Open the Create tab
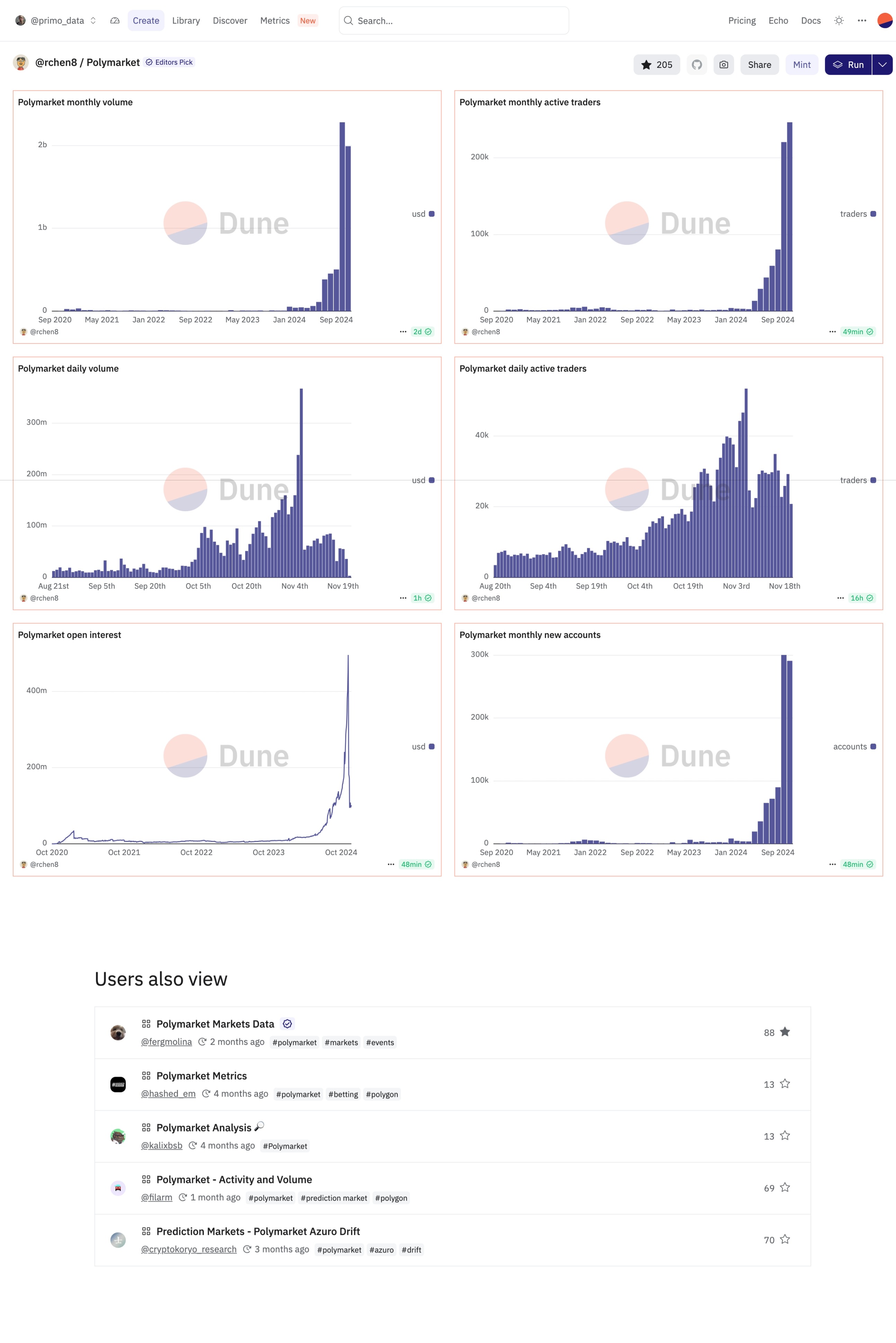 (146, 20)
